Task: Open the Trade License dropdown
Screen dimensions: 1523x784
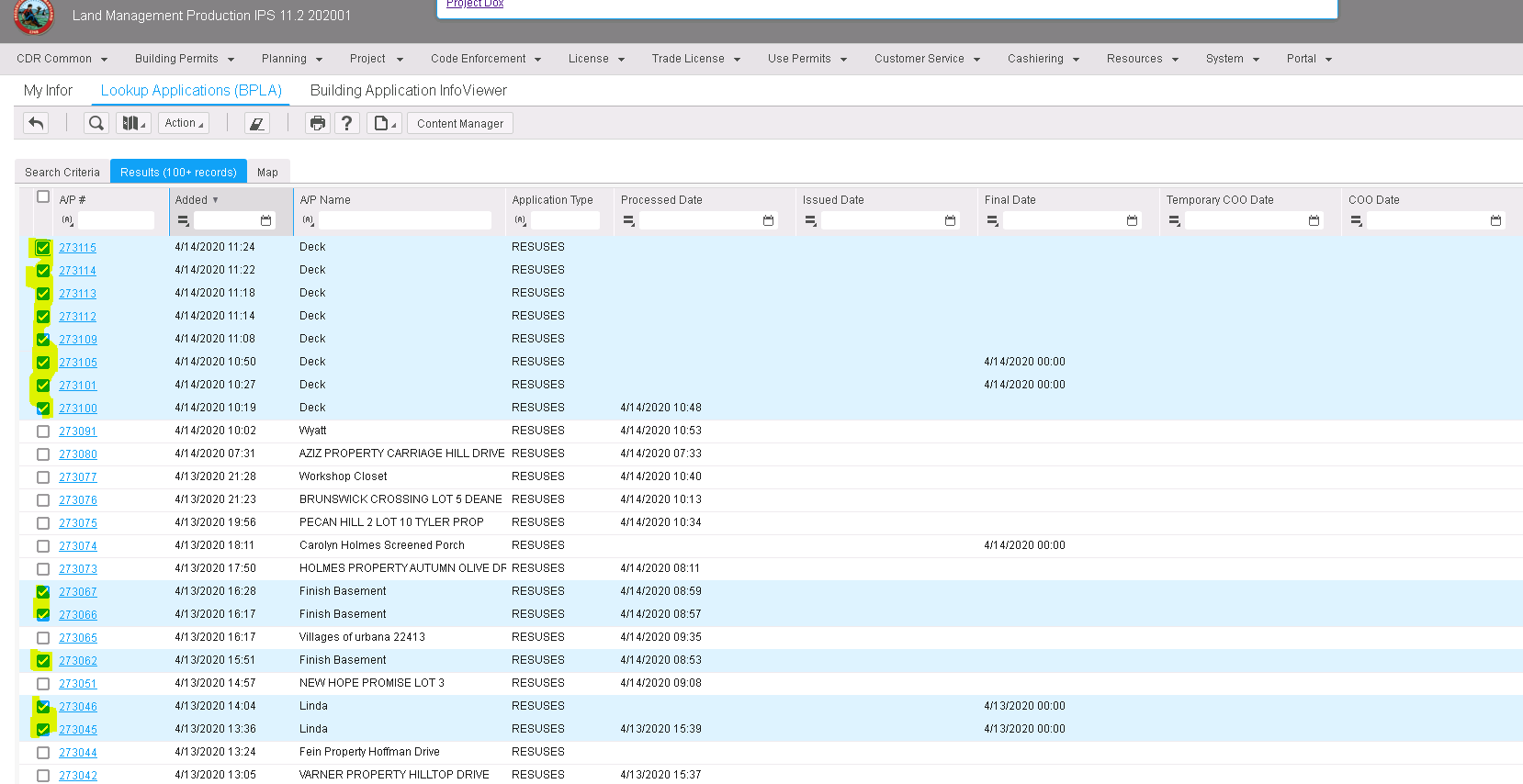Action: tap(696, 59)
